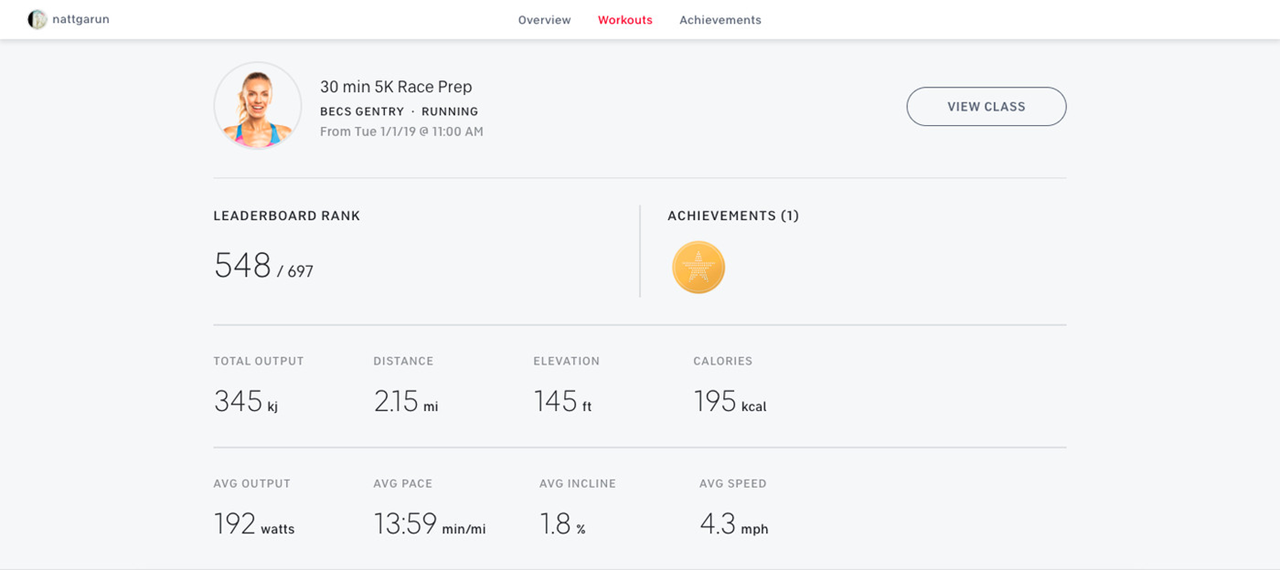Image resolution: width=1280 pixels, height=570 pixels.
Task: Click the 548 rank value
Action: [x=243, y=265]
